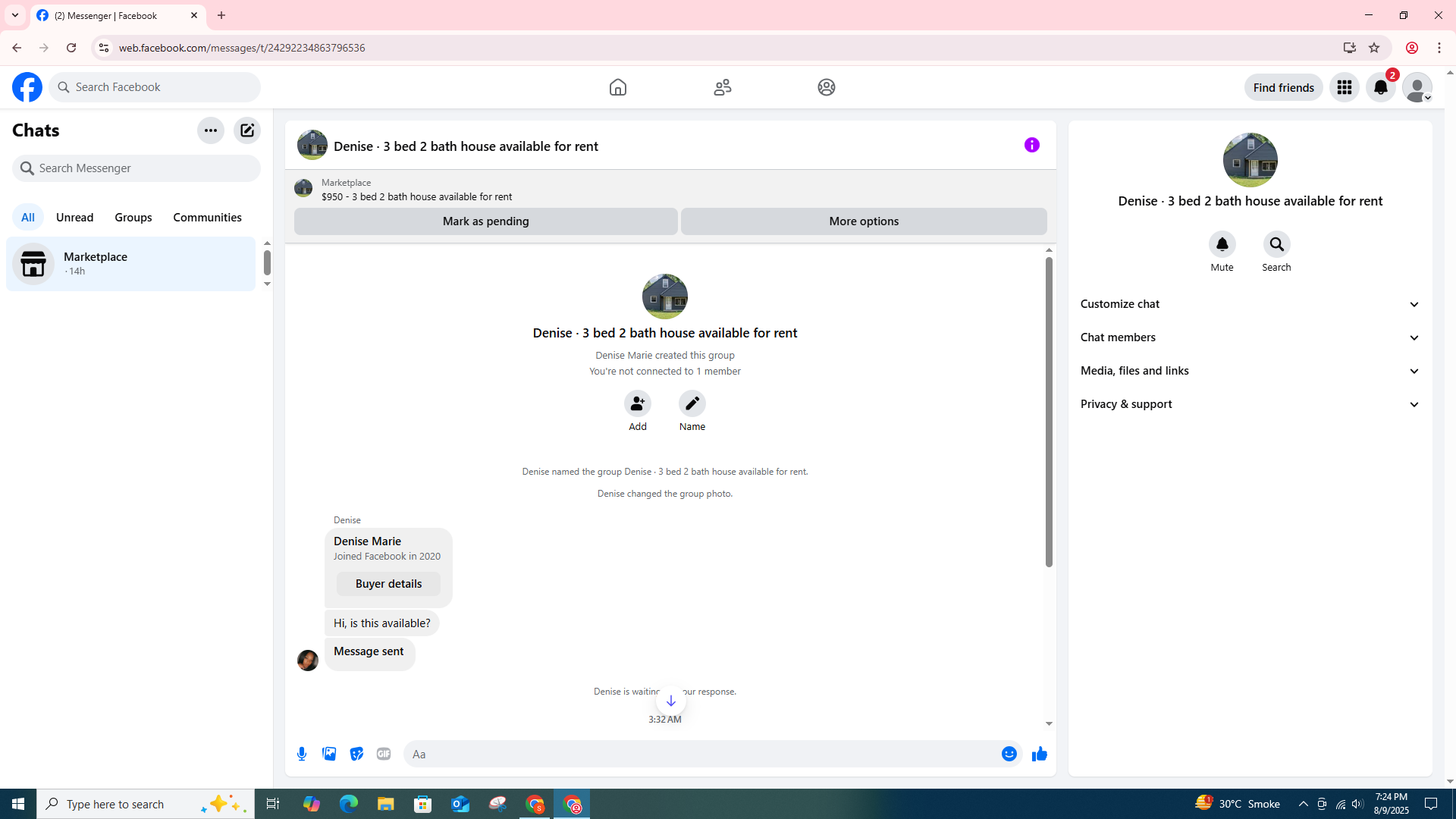Select the All chats filter tab
This screenshot has height=819, width=1456.
[x=28, y=218]
